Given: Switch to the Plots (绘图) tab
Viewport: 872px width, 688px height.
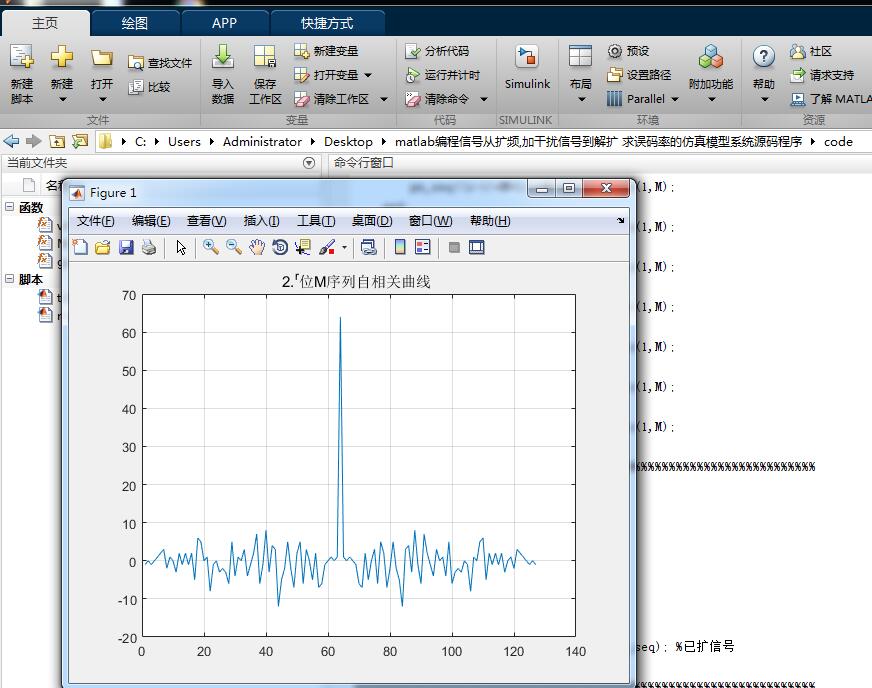Looking at the screenshot, I should pos(135,23).
